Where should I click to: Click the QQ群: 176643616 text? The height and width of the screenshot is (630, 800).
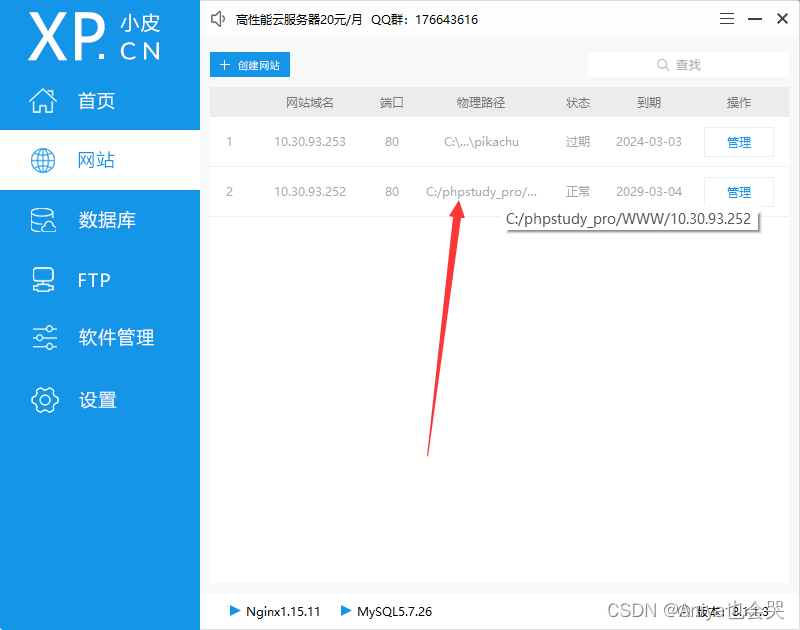(x=424, y=19)
